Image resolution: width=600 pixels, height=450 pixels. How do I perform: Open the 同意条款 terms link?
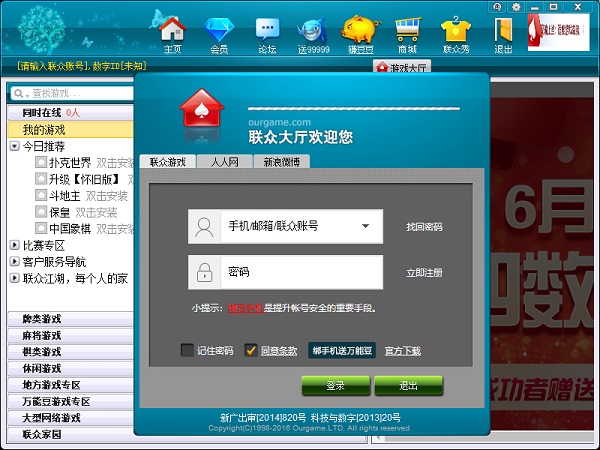279,351
